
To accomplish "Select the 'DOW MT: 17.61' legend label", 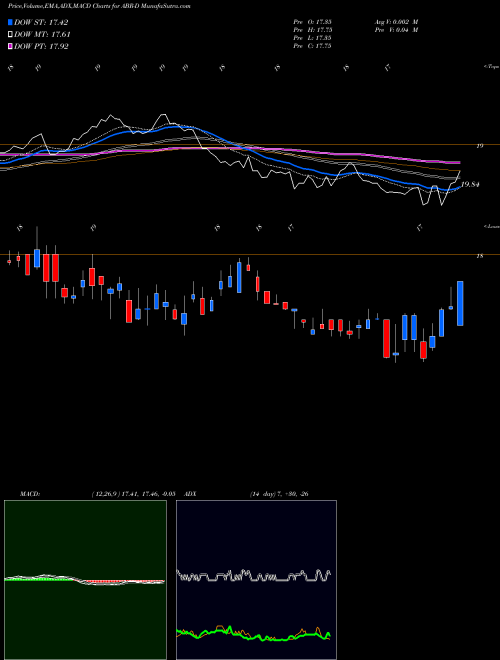I will tap(42, 35).
